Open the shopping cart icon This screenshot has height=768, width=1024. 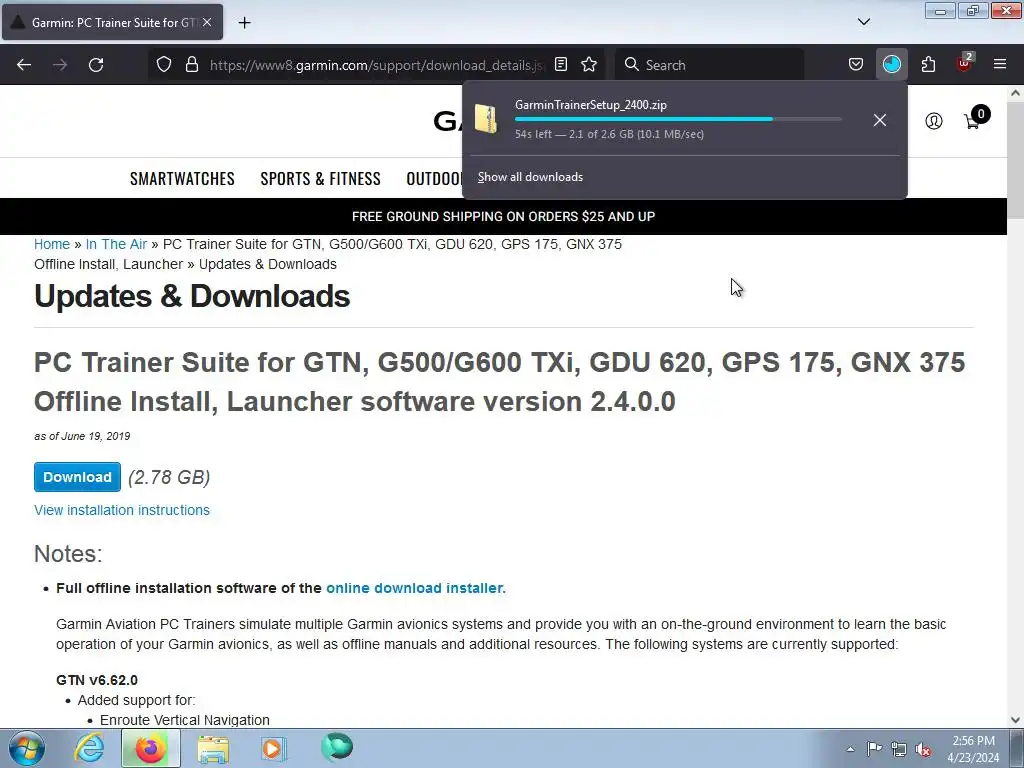976,119
